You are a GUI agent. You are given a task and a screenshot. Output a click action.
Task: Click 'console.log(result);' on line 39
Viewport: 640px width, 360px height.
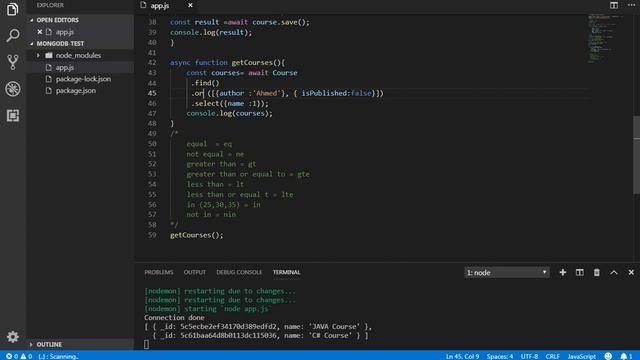211,32
